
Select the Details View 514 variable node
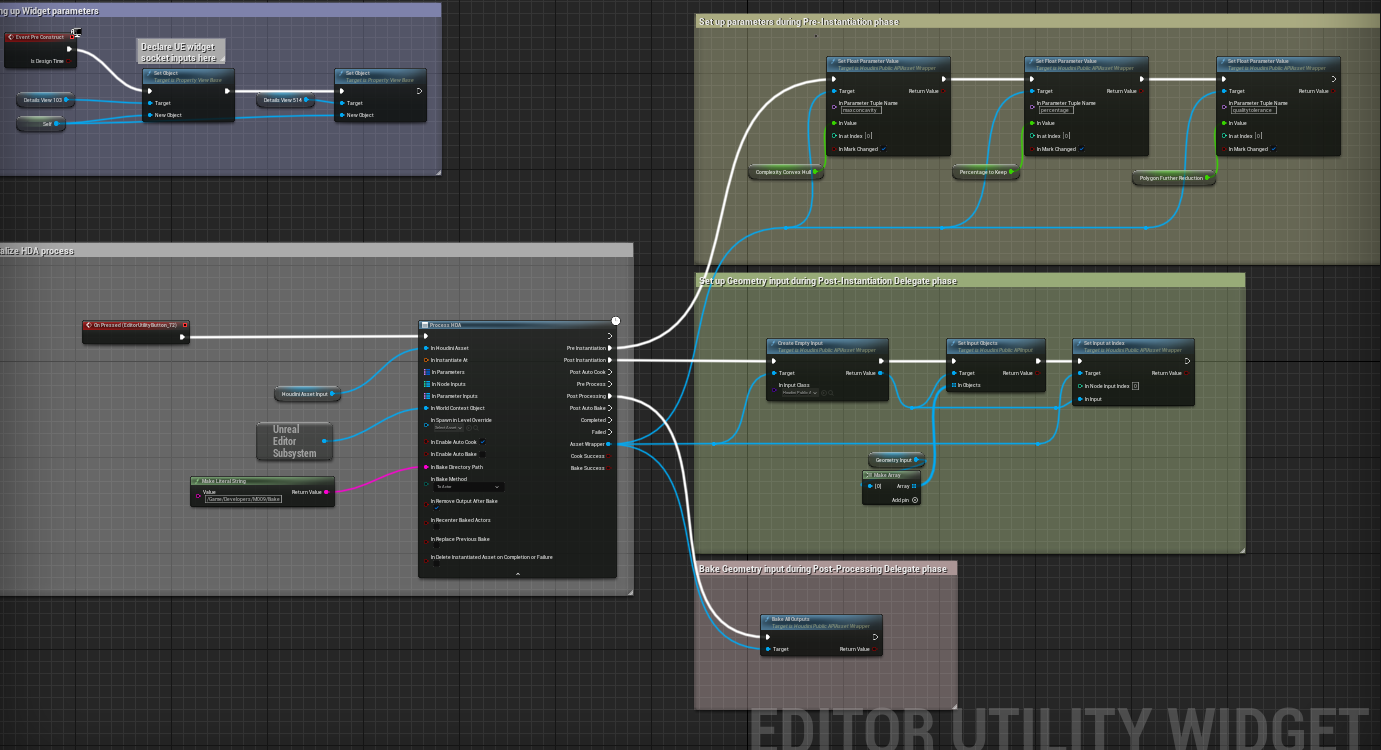[286, 100]
